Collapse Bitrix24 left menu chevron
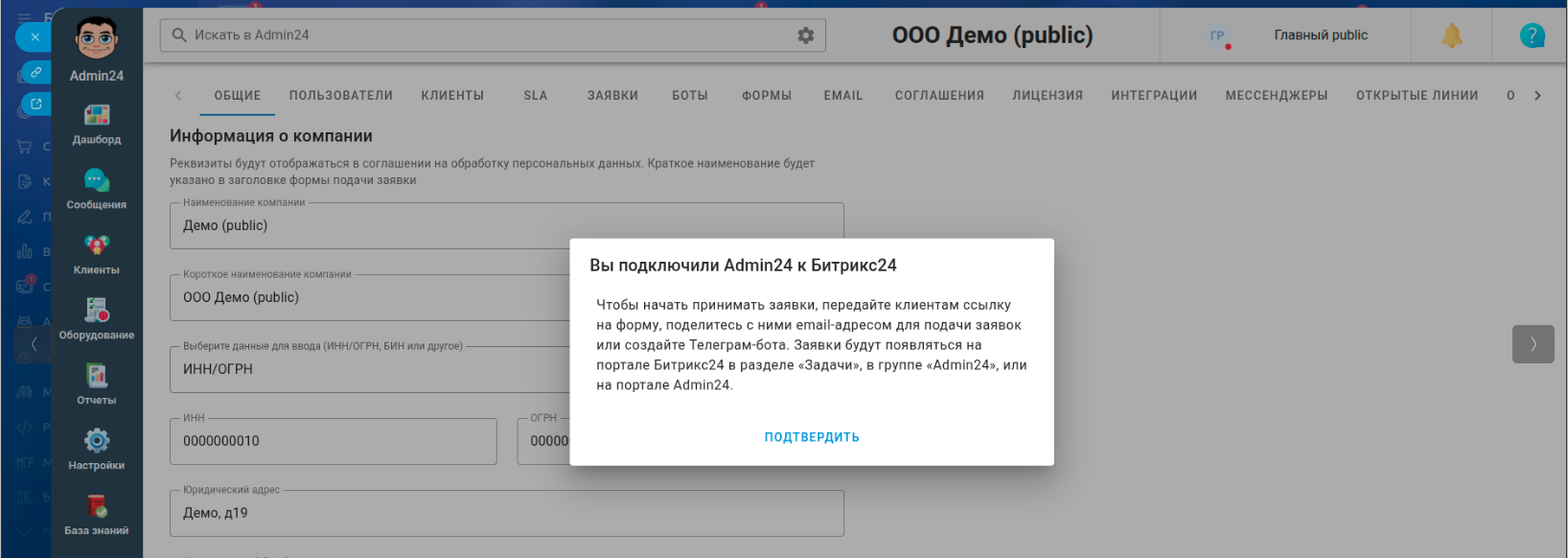 (34, 344)
